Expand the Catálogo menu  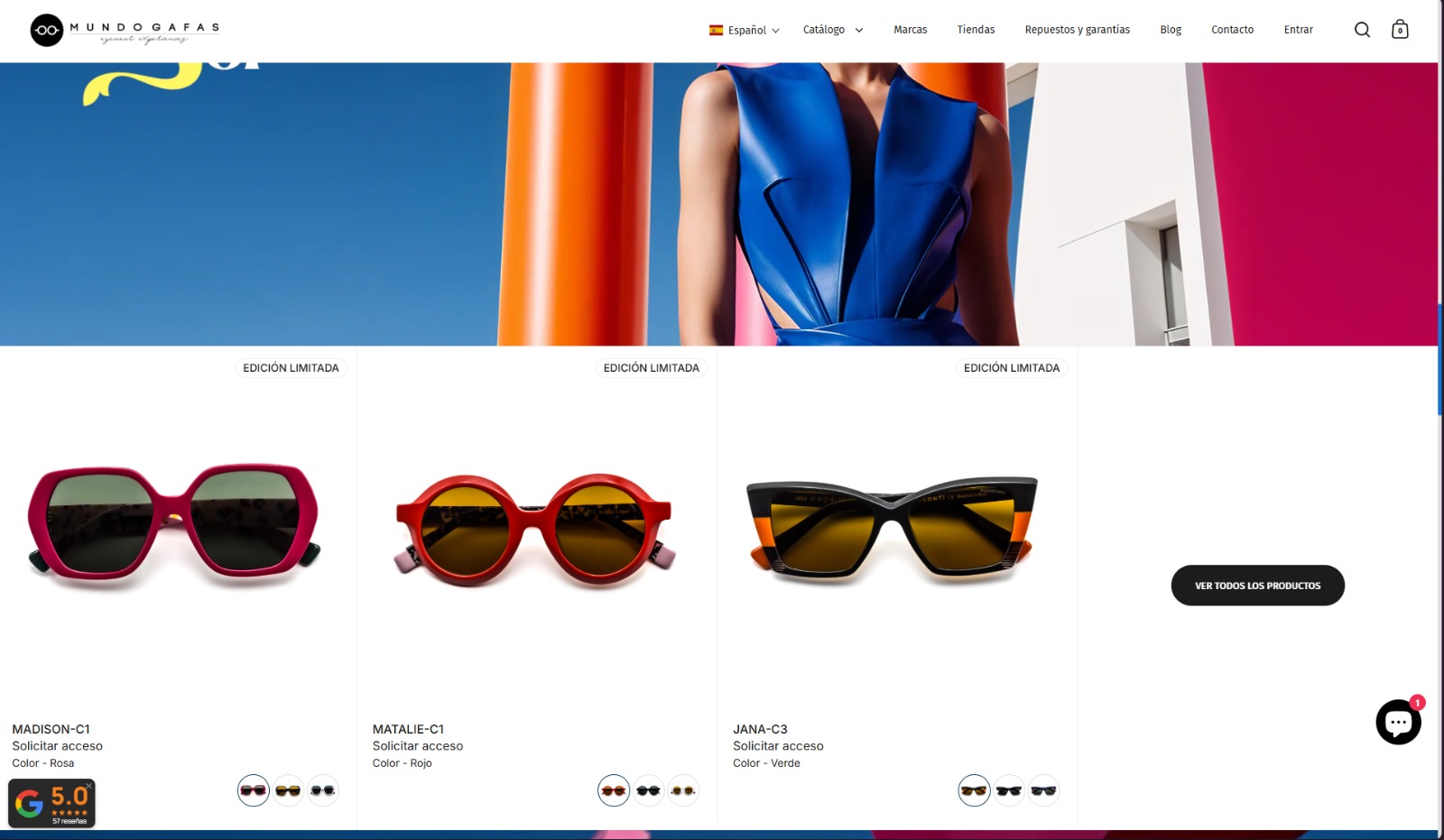coord(833,30)
